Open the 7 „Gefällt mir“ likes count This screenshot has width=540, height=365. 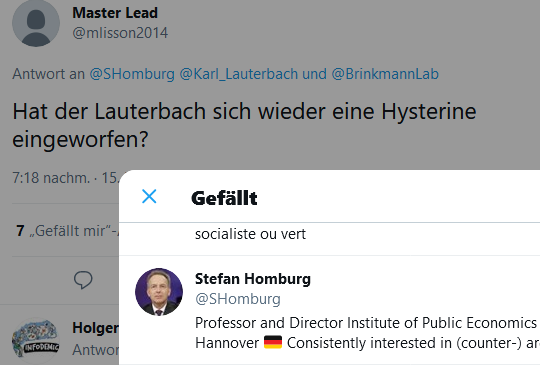pos(67,231)
